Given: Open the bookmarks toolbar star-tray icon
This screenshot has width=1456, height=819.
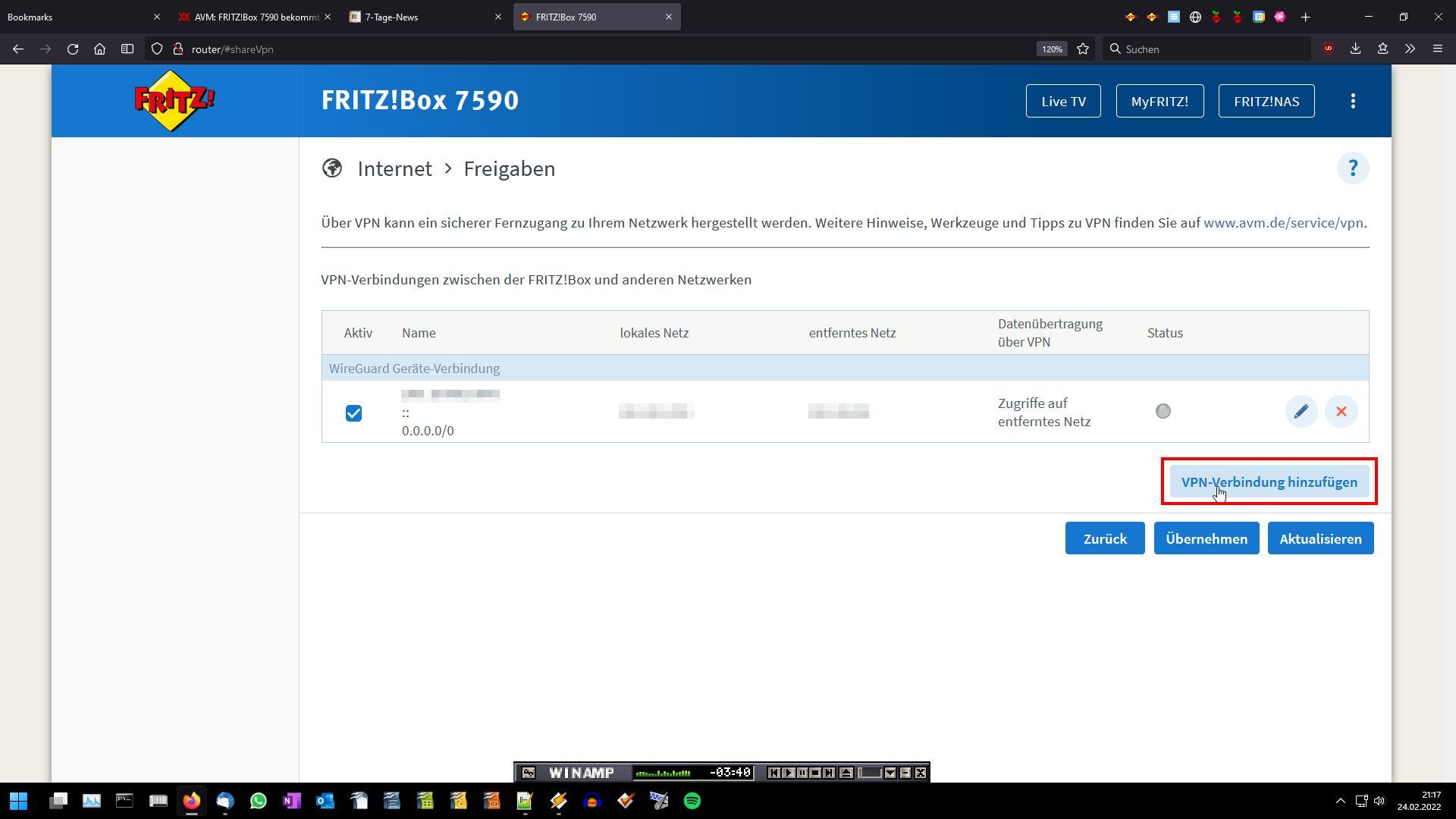Looking at the screenshot, I should (1382, 49).
